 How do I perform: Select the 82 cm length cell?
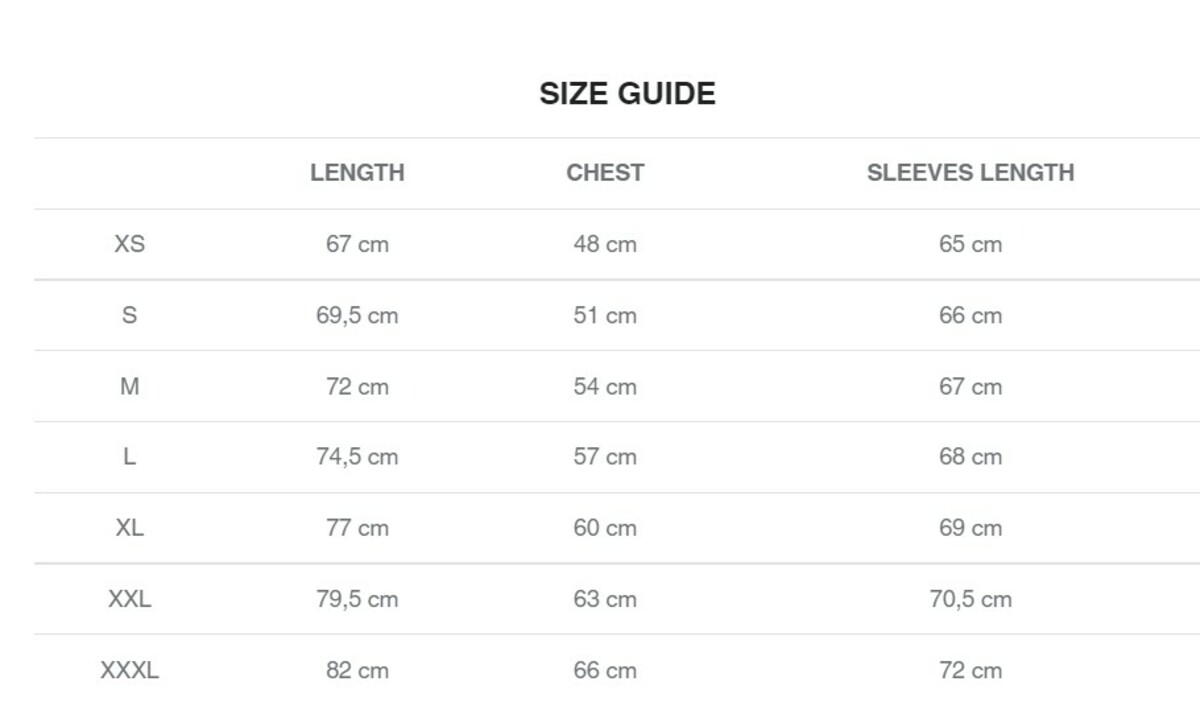click(x=357, y=670)
